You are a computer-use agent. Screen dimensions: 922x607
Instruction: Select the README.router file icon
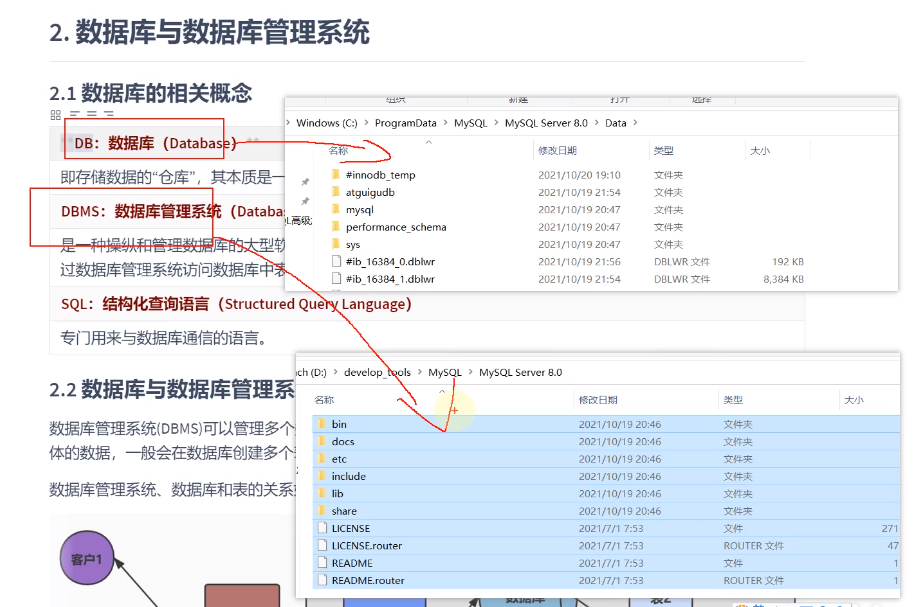322,580
